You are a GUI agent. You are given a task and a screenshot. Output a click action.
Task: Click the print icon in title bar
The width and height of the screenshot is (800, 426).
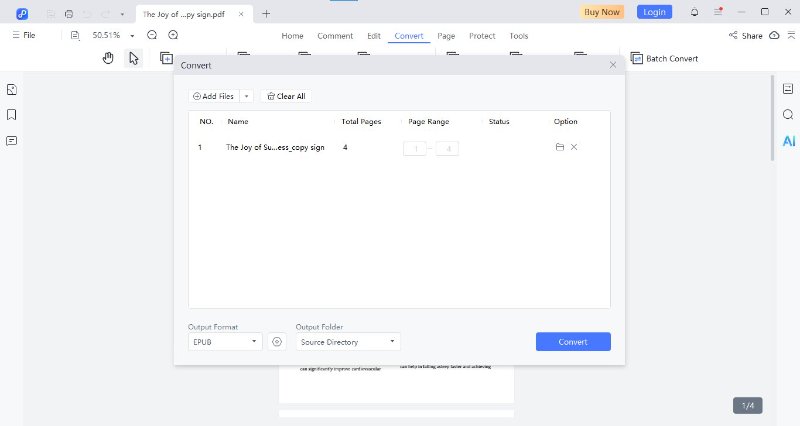(x=69, y=14)
